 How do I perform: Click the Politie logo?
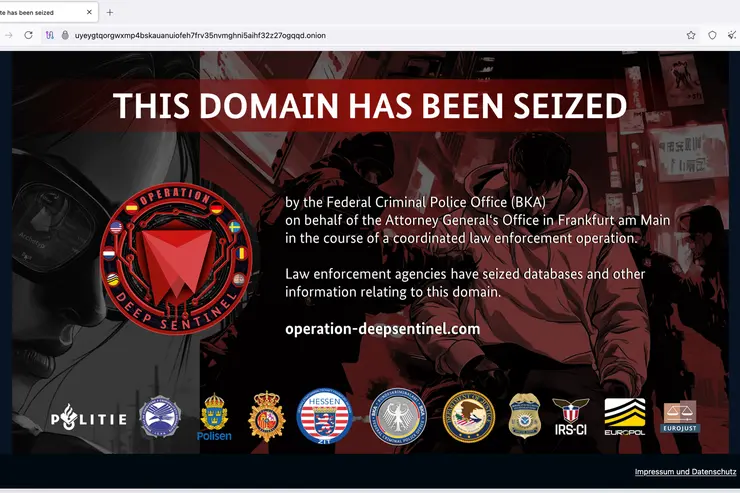[x=89, y=418]
